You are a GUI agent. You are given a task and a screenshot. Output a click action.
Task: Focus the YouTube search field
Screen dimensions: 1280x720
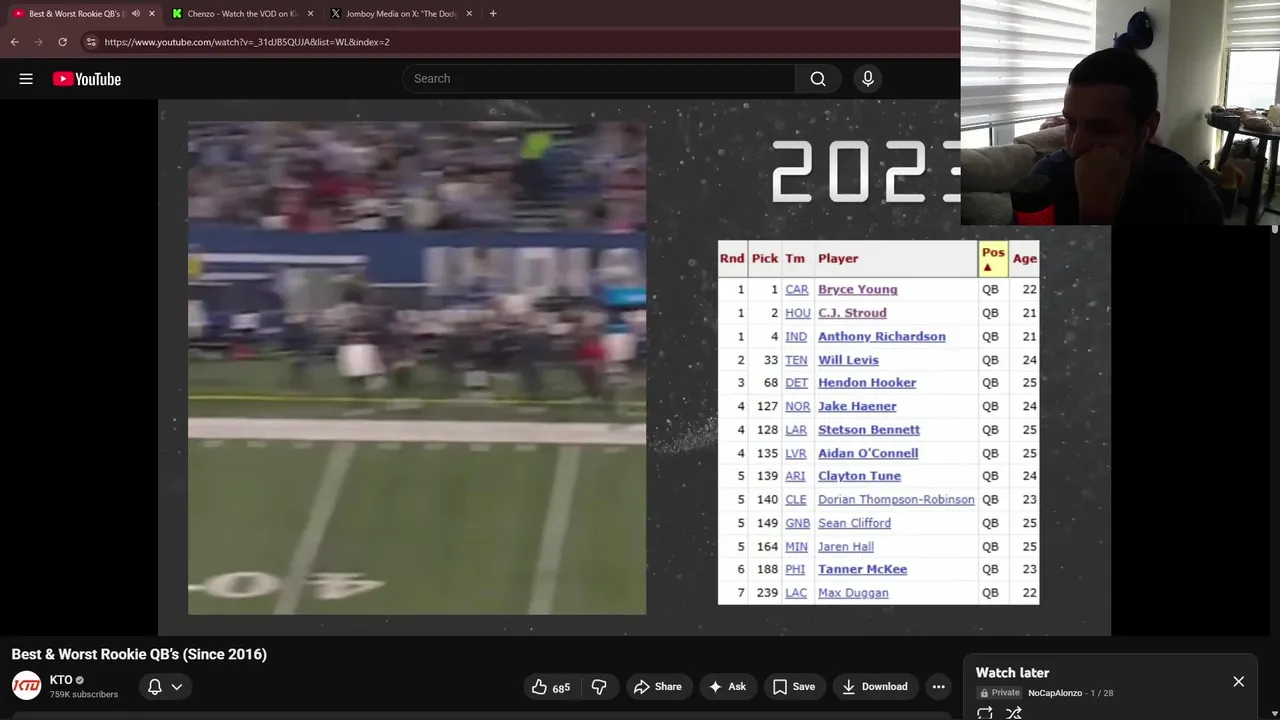[600, 79]
